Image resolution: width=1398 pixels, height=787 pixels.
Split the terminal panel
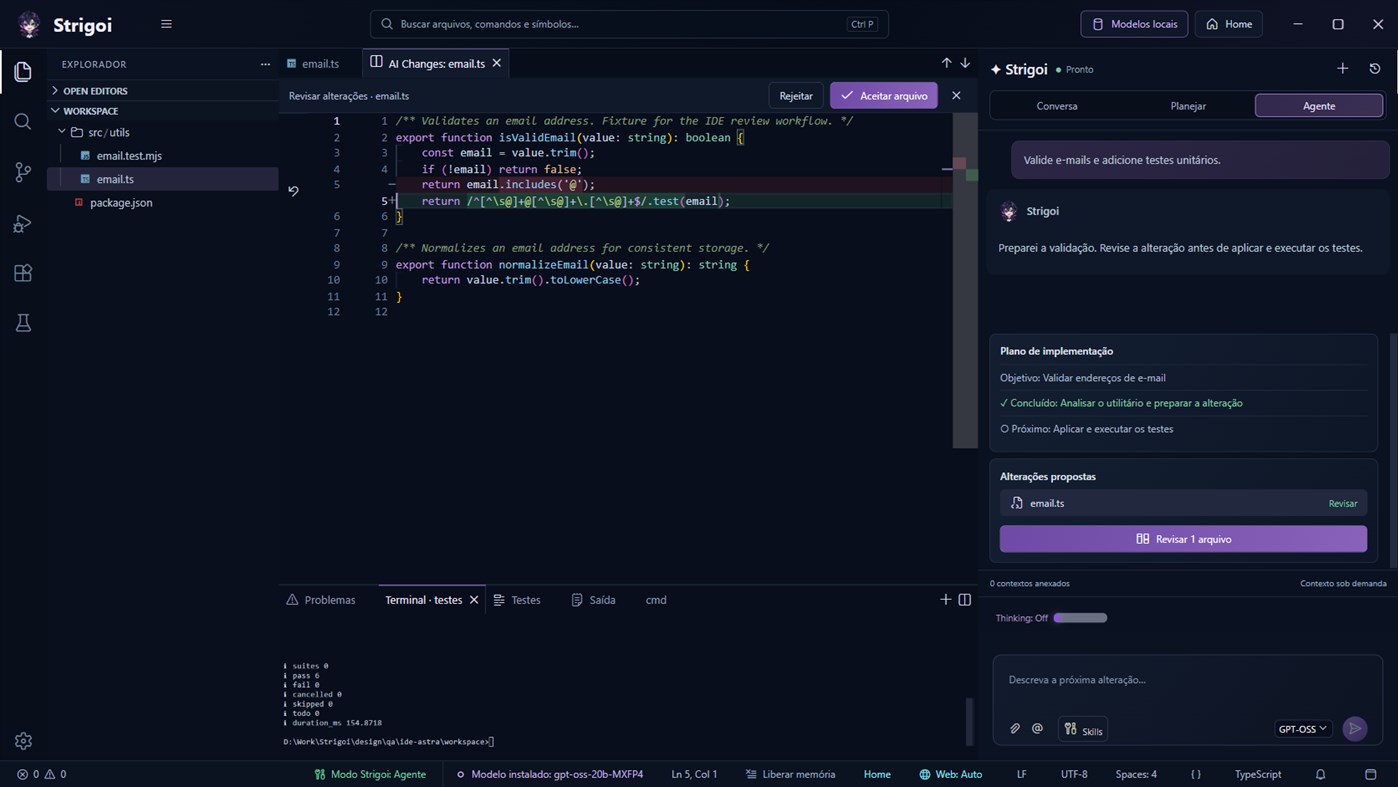pyautogui.click(x=965, y=600)
